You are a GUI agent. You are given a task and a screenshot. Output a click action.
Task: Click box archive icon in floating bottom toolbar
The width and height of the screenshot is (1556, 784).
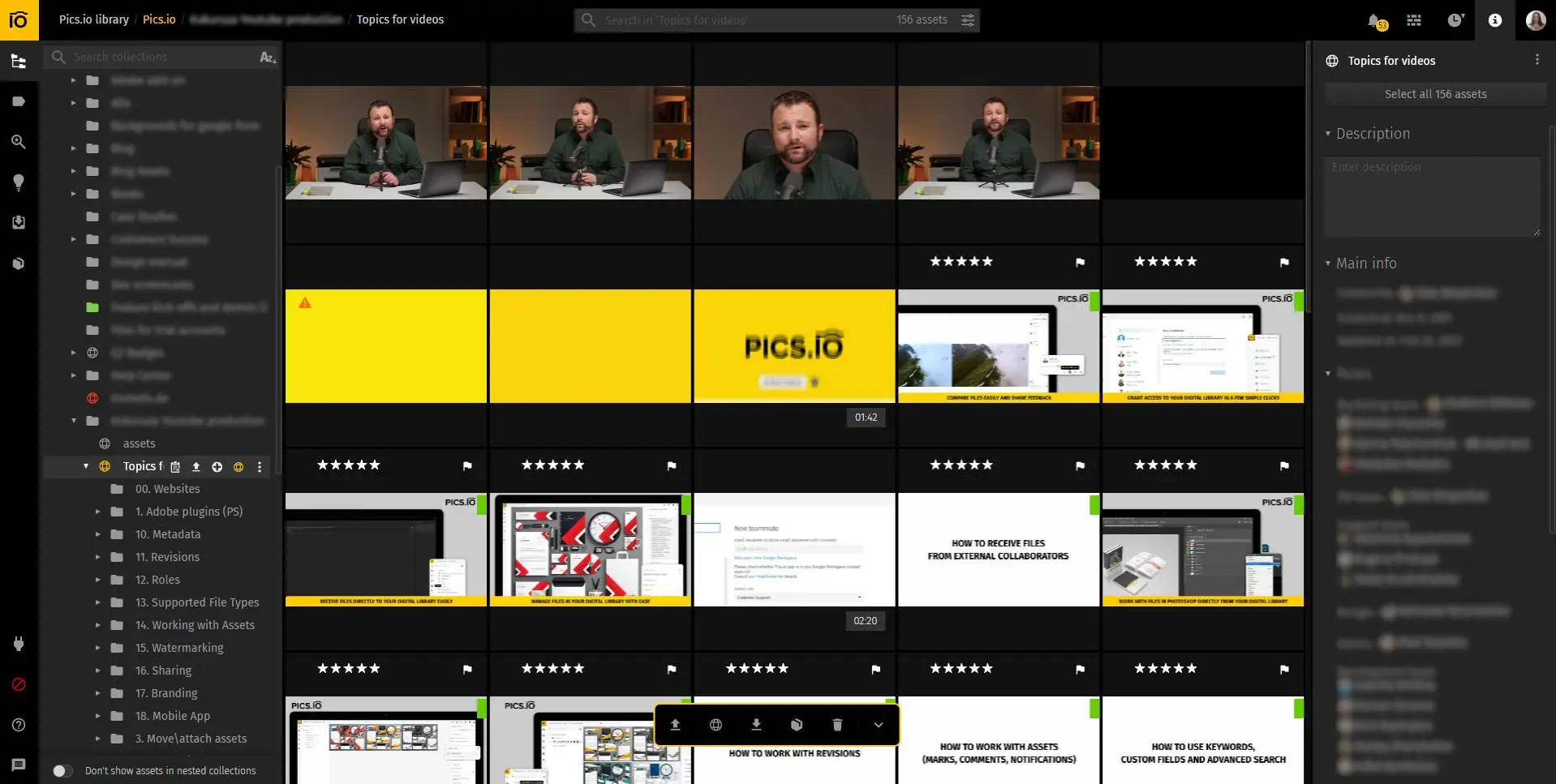pyautogui.click(x=797, y=725)
